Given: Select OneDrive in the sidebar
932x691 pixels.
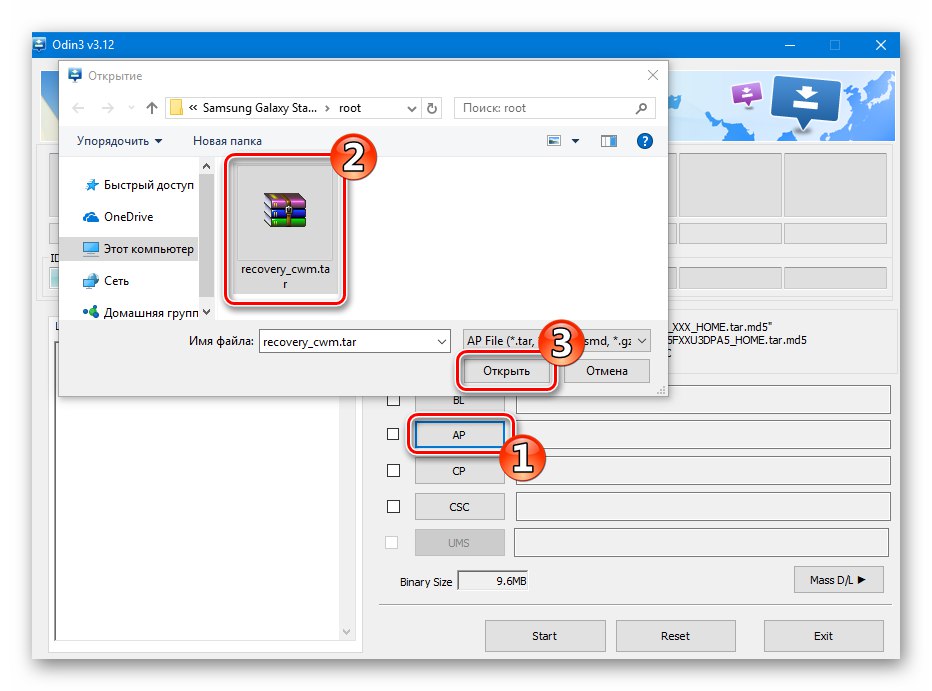Looking at the screenshot, I should [119, 217].
